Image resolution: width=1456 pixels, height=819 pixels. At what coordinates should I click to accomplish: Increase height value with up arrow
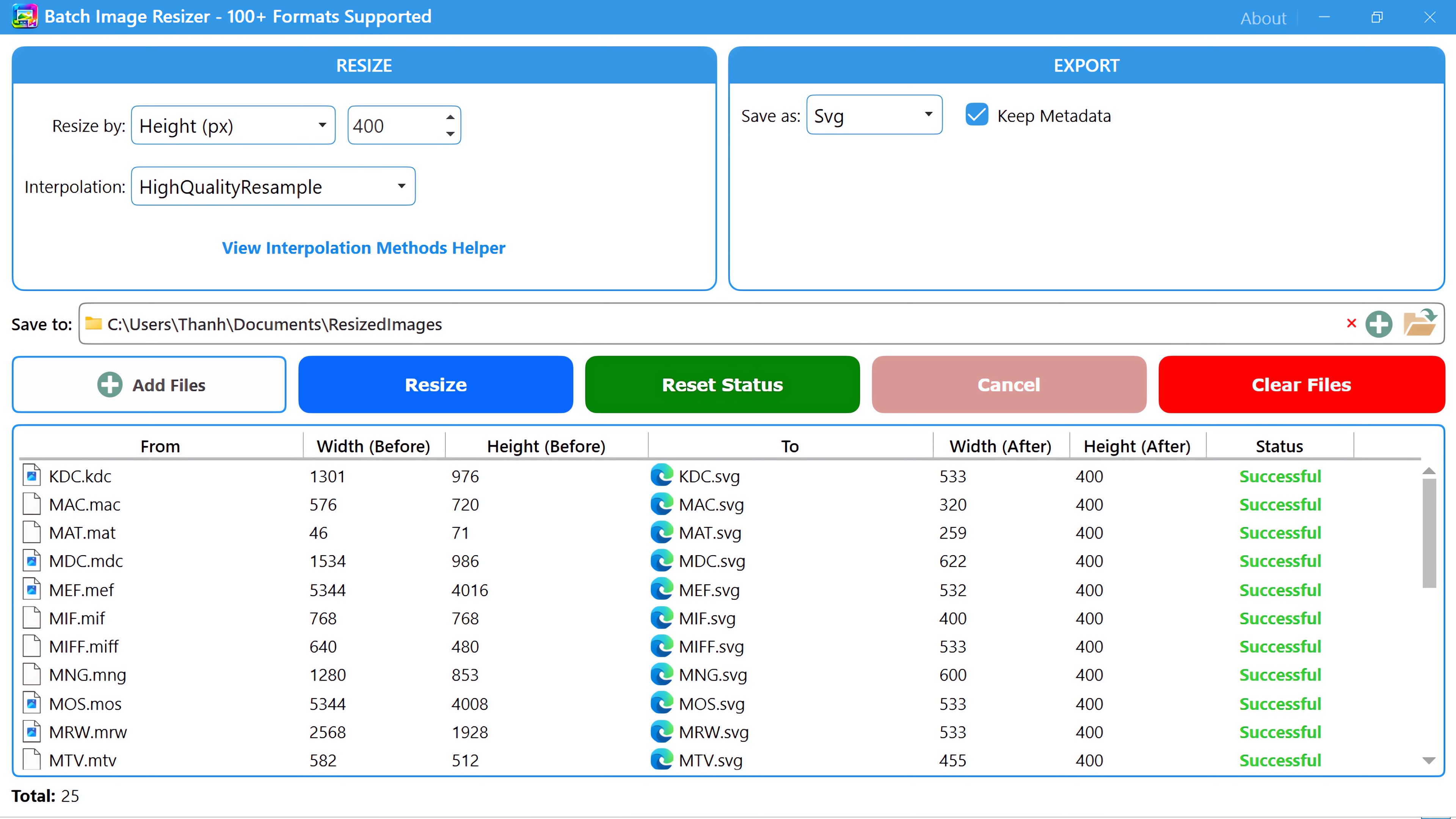(450, 117)
